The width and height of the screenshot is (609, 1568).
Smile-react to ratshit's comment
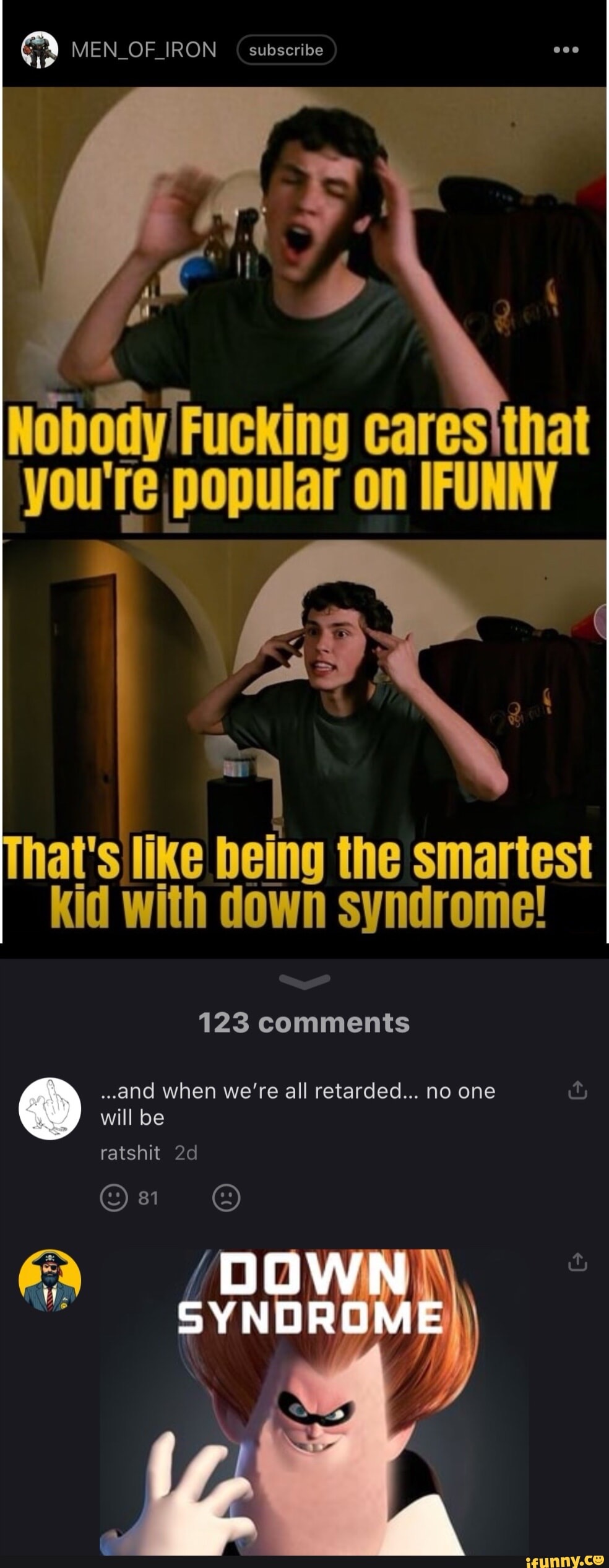114,1198
